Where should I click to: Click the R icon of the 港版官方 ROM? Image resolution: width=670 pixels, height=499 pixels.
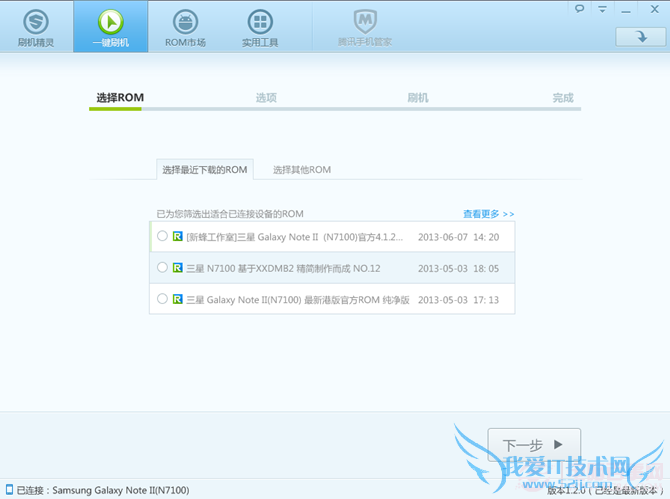click(177, 299)
